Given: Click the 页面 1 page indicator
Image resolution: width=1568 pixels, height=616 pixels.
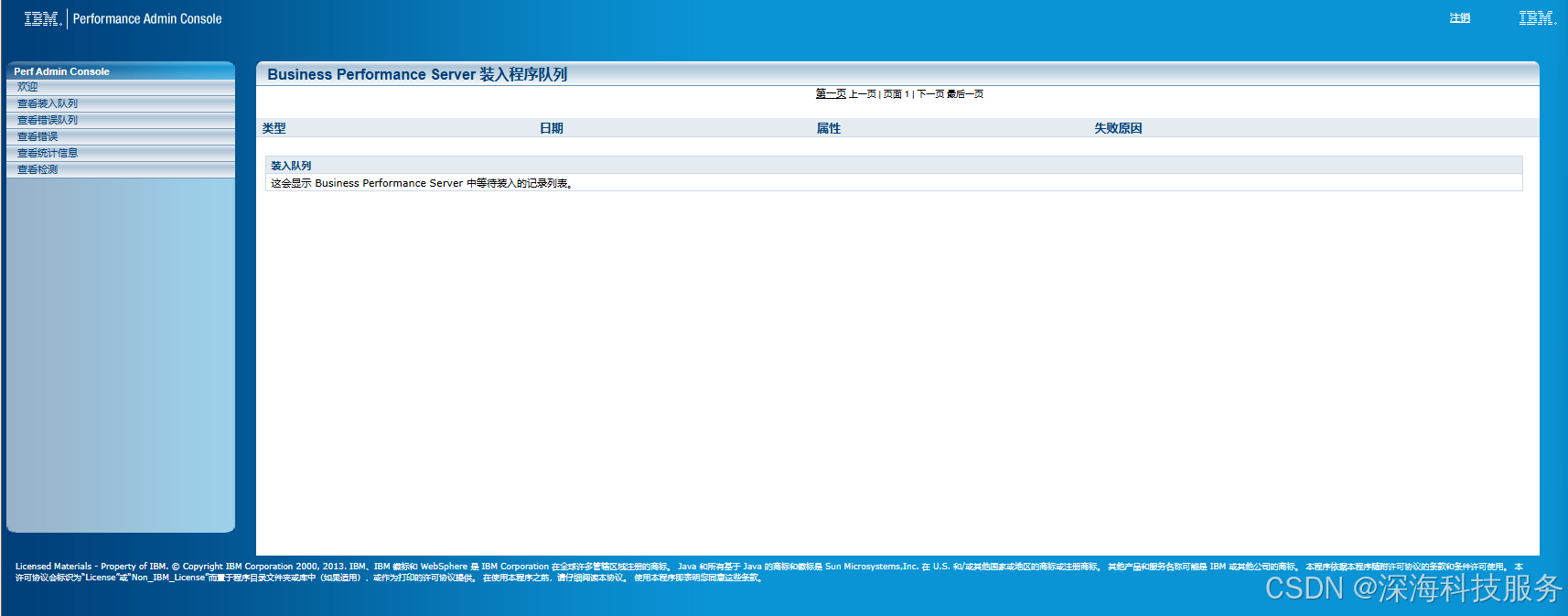Looking at the screenshot, I should tap(897, 93).
